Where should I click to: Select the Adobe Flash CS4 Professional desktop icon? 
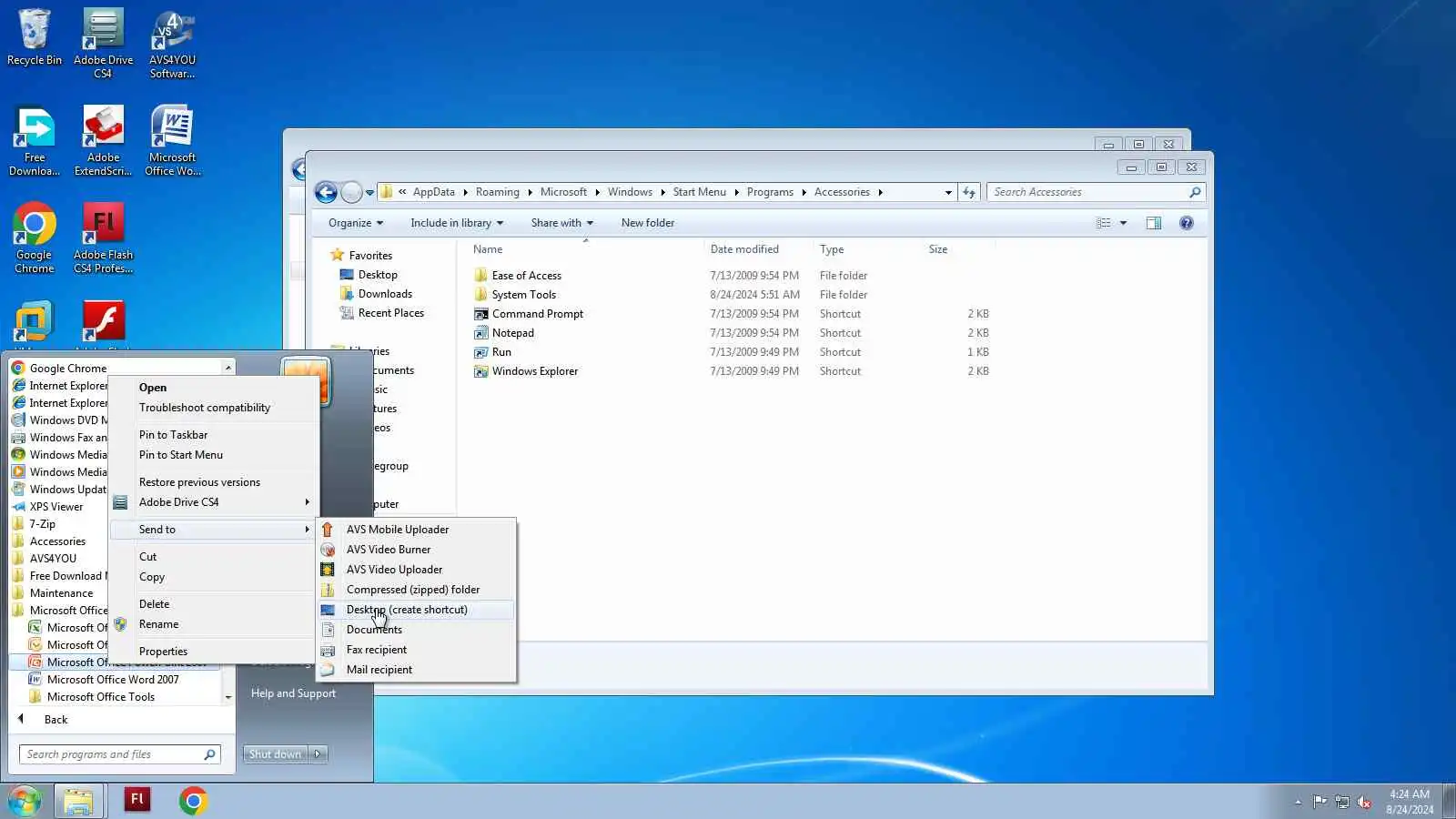click(x=103, y=238)
